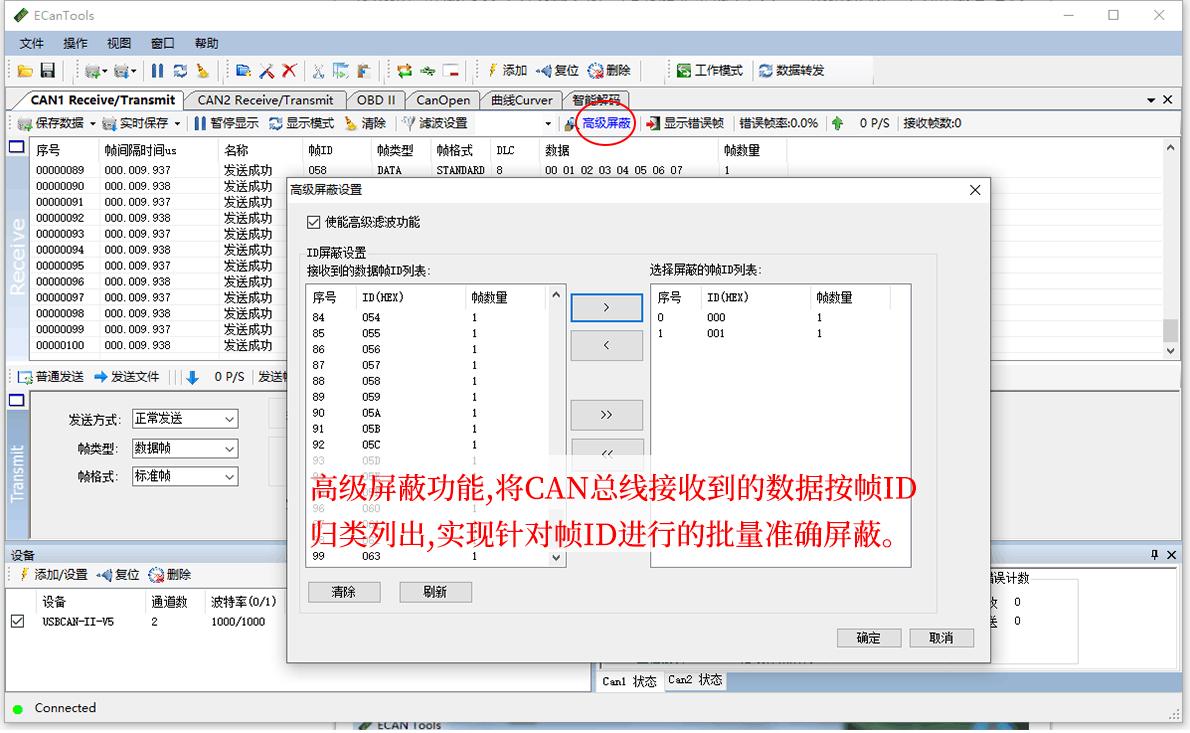Click the open folder icon in toolbar
The image size is (1190, 733).
25,71
